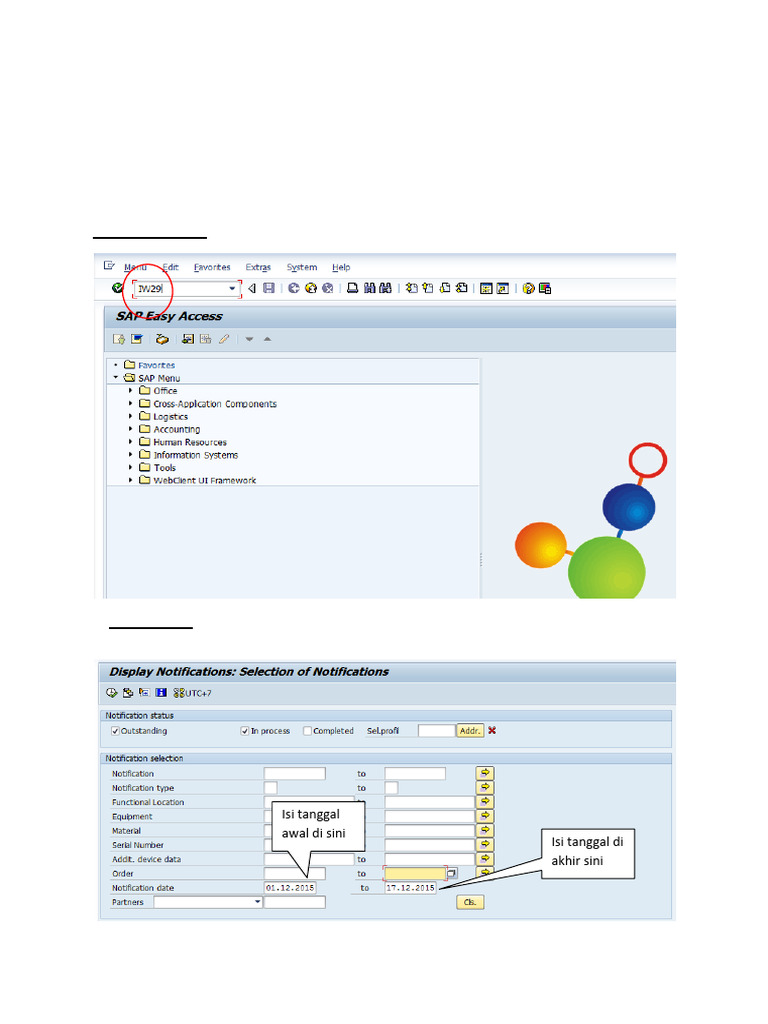The image size is (768, 1024).
Task: Open the Menu menu
Action: pyautogui.click(x=135, y=267)
